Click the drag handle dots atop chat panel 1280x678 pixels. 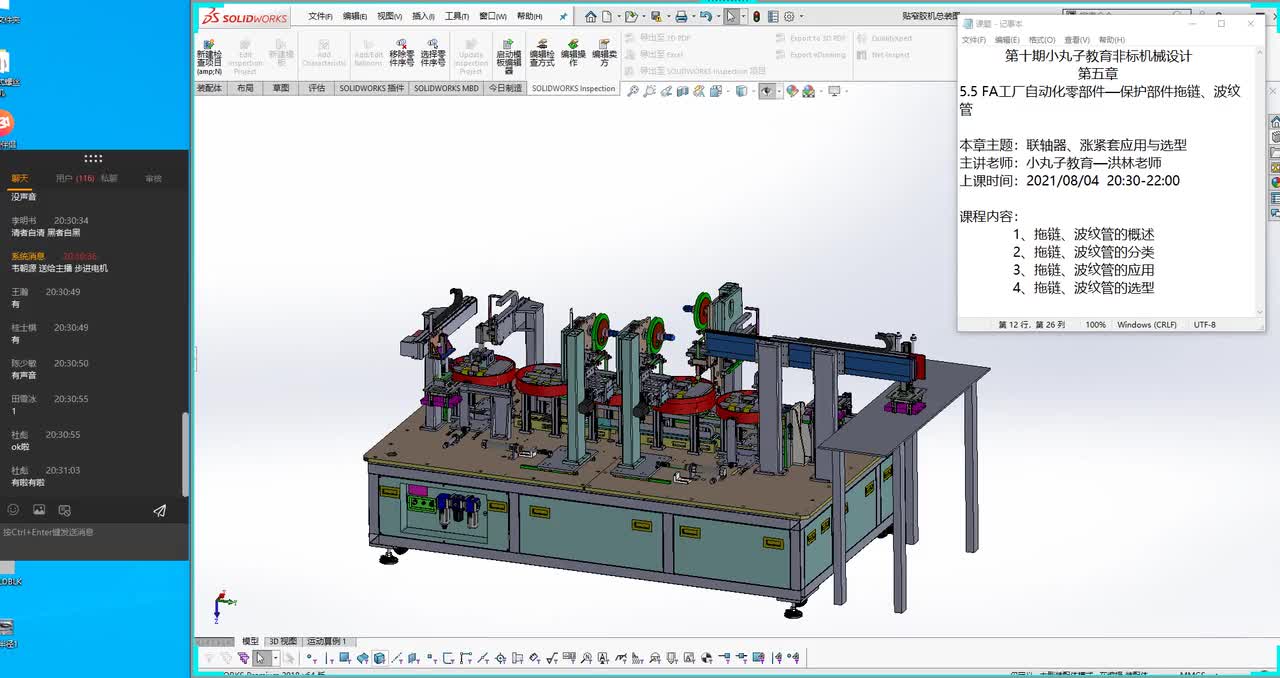pyautogui.click(x=93, y=158)
